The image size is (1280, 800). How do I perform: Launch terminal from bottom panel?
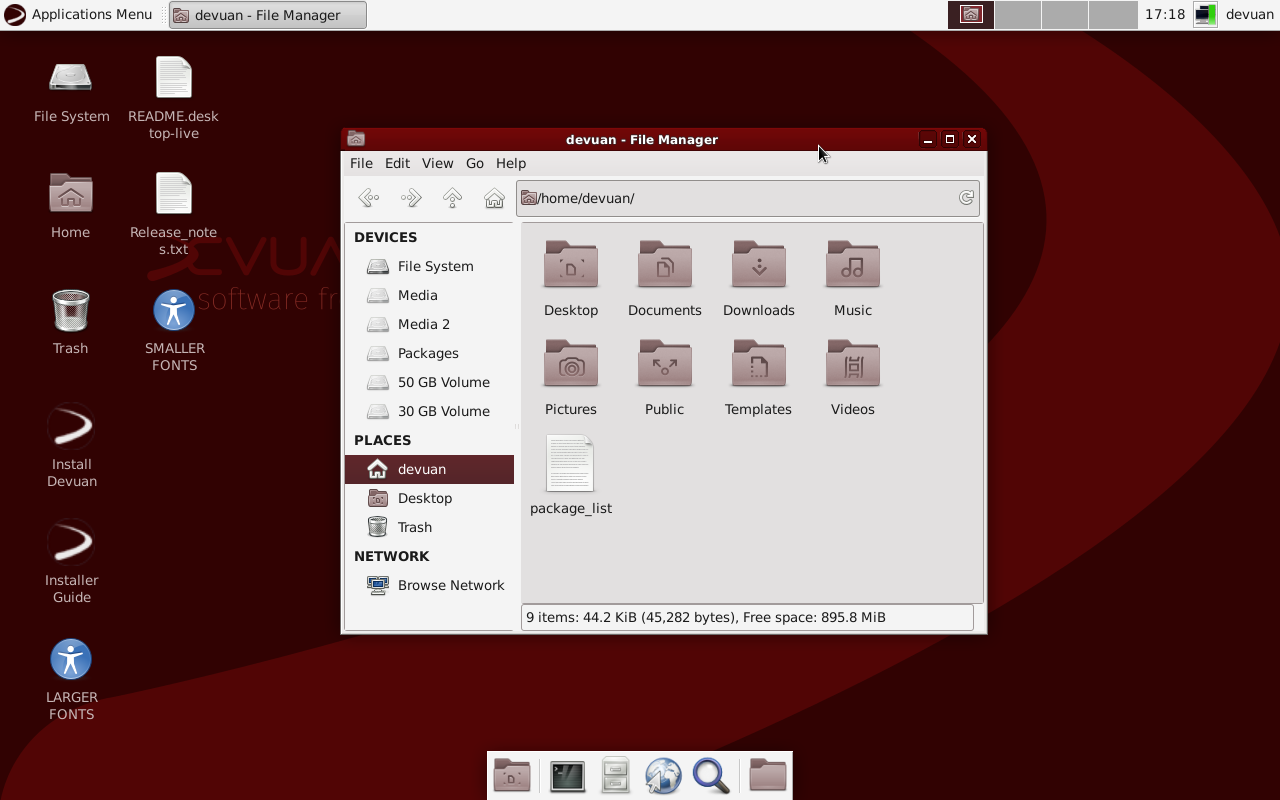coord(567,776)
